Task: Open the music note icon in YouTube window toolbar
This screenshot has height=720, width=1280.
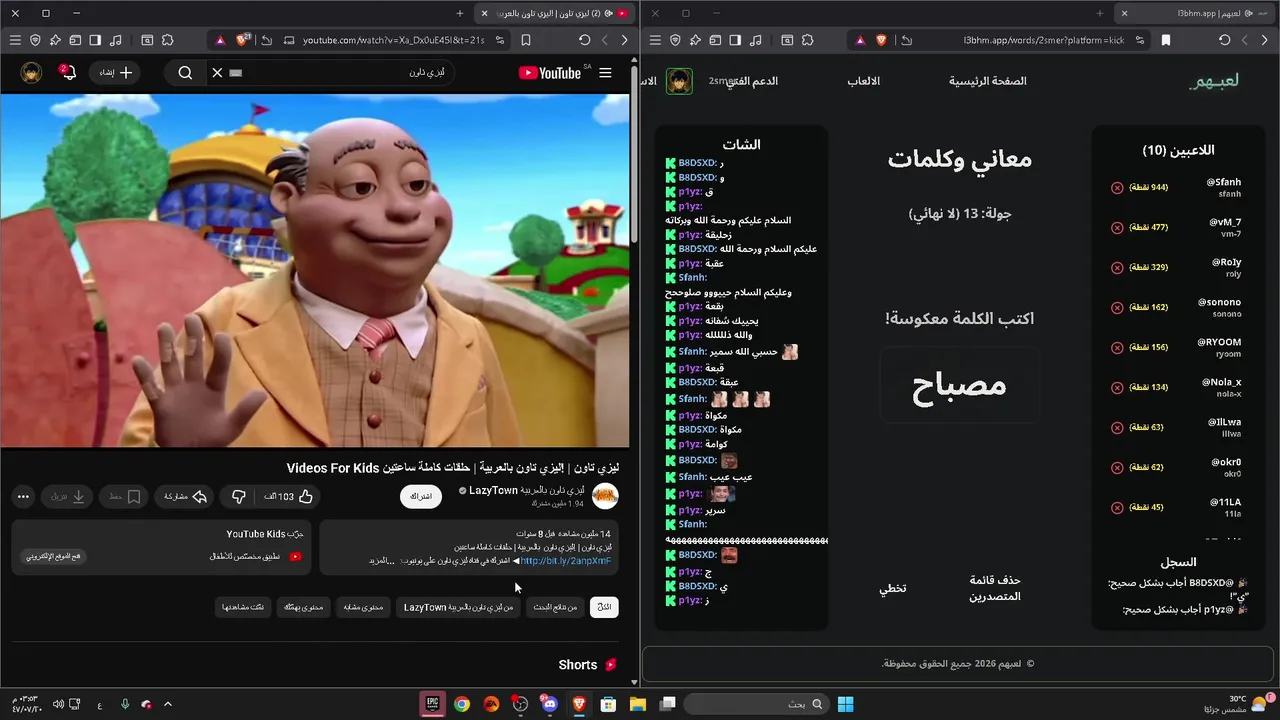Action: pos(115,40)
